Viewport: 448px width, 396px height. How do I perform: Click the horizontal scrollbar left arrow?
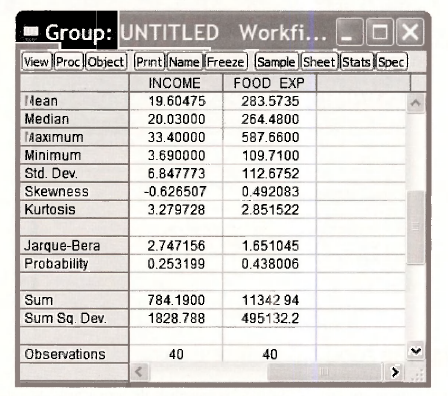coord(139,371)
